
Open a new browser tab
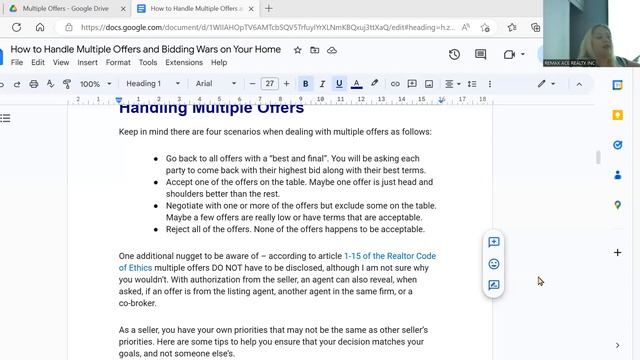point(269,9)
